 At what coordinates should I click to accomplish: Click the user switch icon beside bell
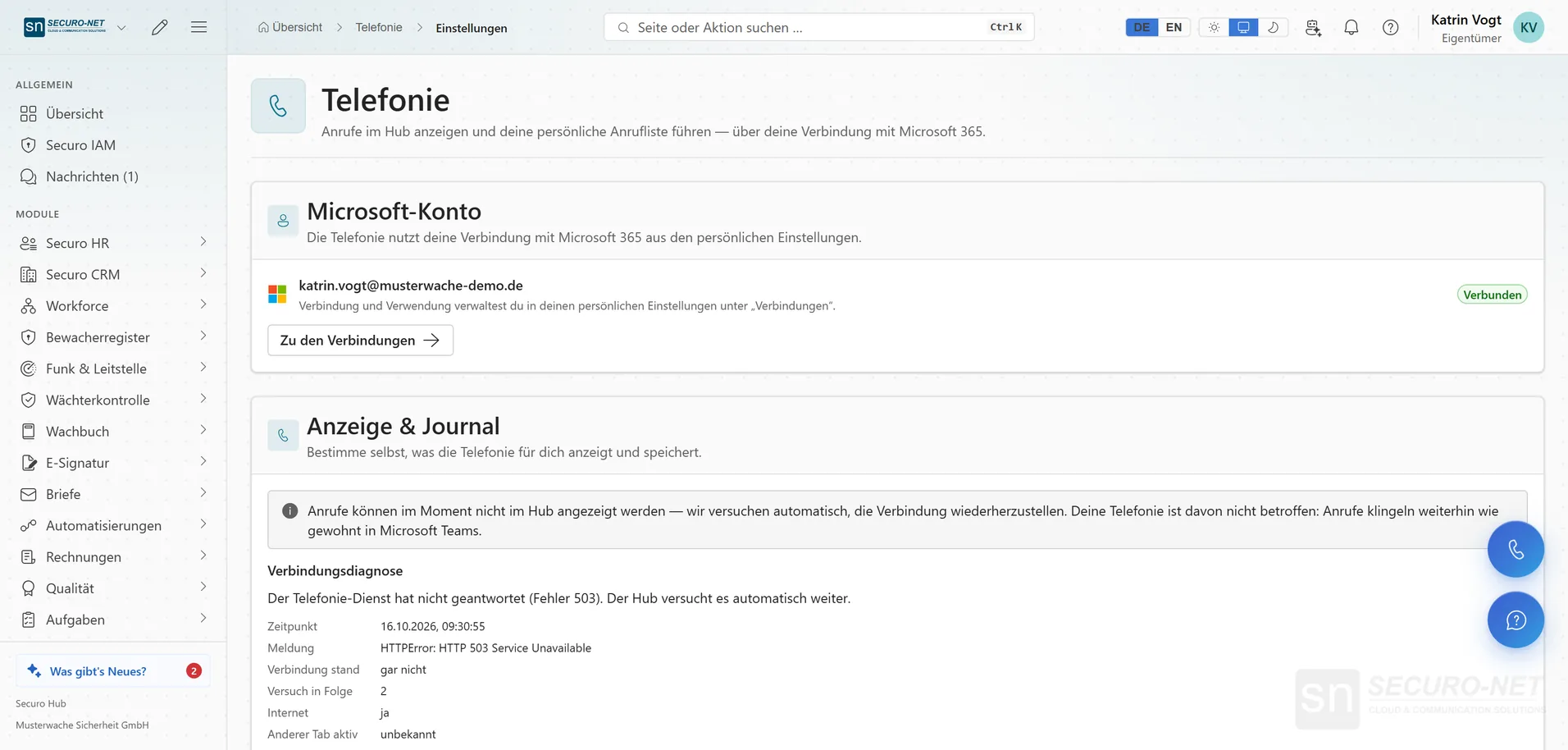tap(1313, 27)
